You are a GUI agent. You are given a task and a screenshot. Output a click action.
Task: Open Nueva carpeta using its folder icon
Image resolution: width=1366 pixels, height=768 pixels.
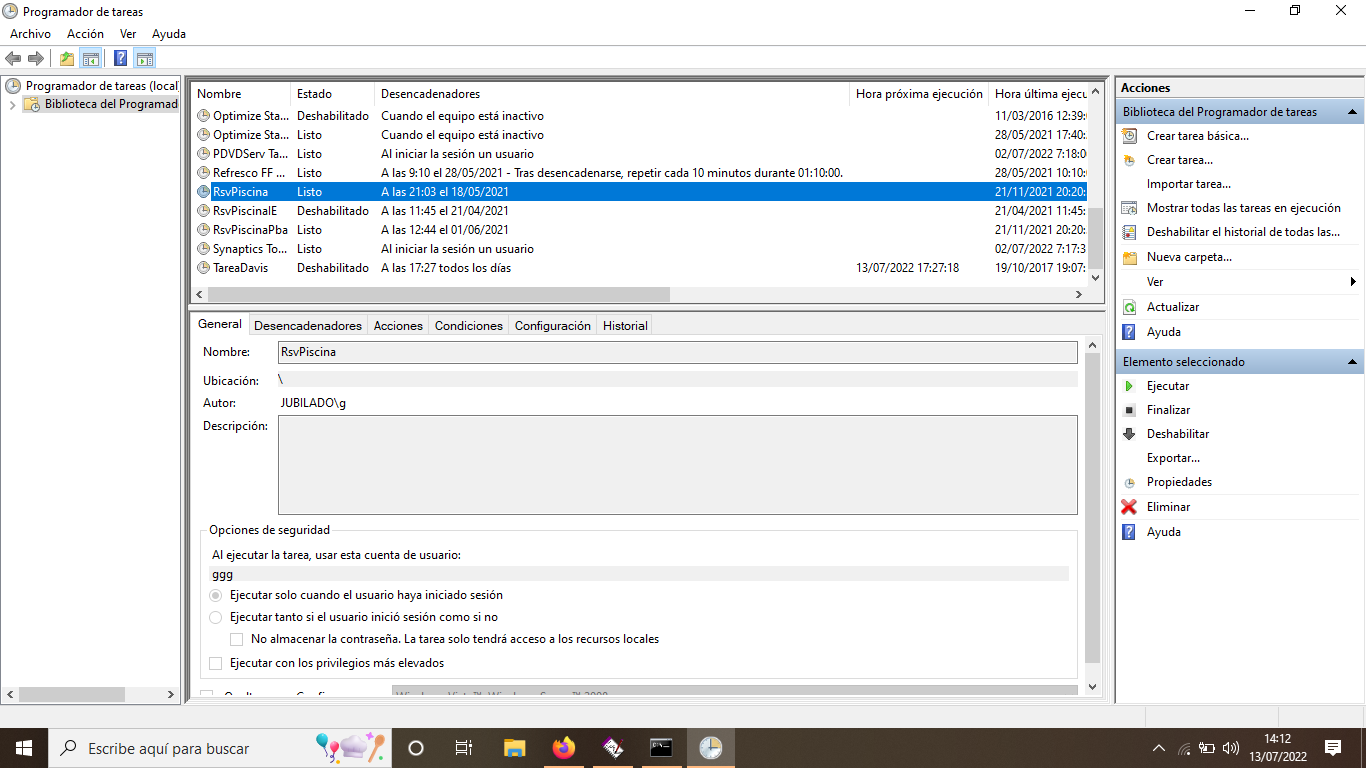pyautogui.click(x=1128, y=257)
